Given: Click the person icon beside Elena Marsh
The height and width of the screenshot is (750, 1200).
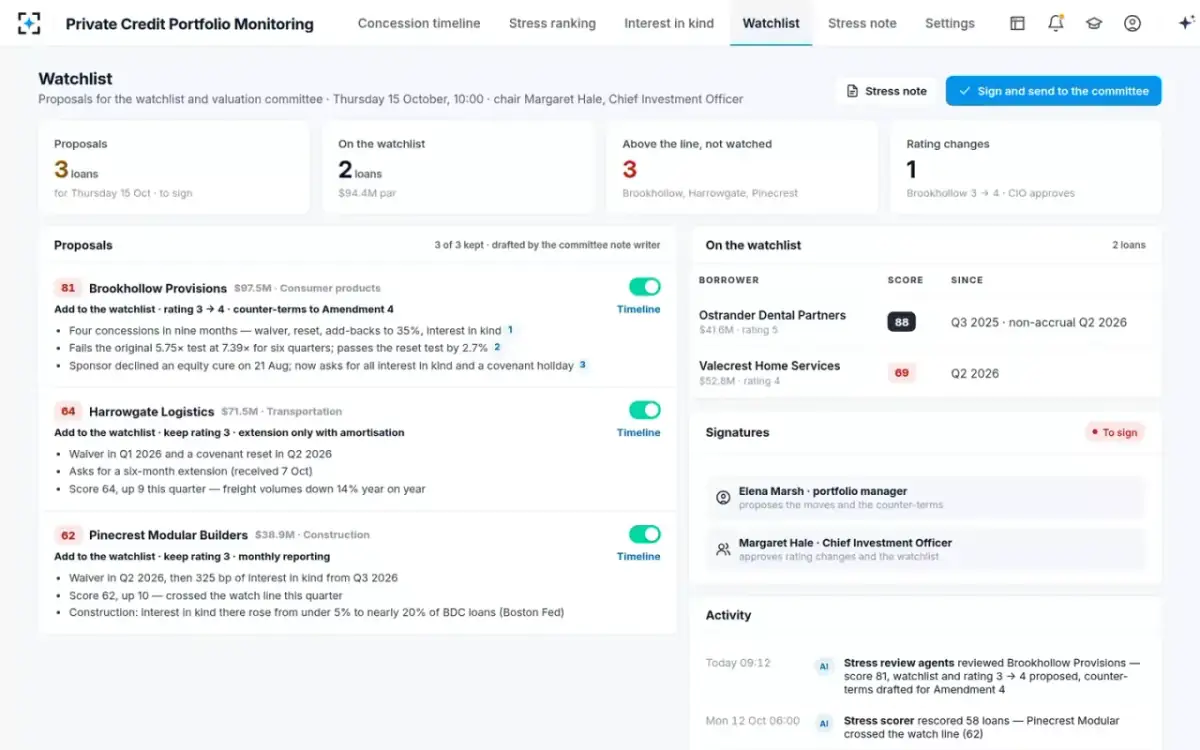Looking at the screenshot, I should pos(723,497).
